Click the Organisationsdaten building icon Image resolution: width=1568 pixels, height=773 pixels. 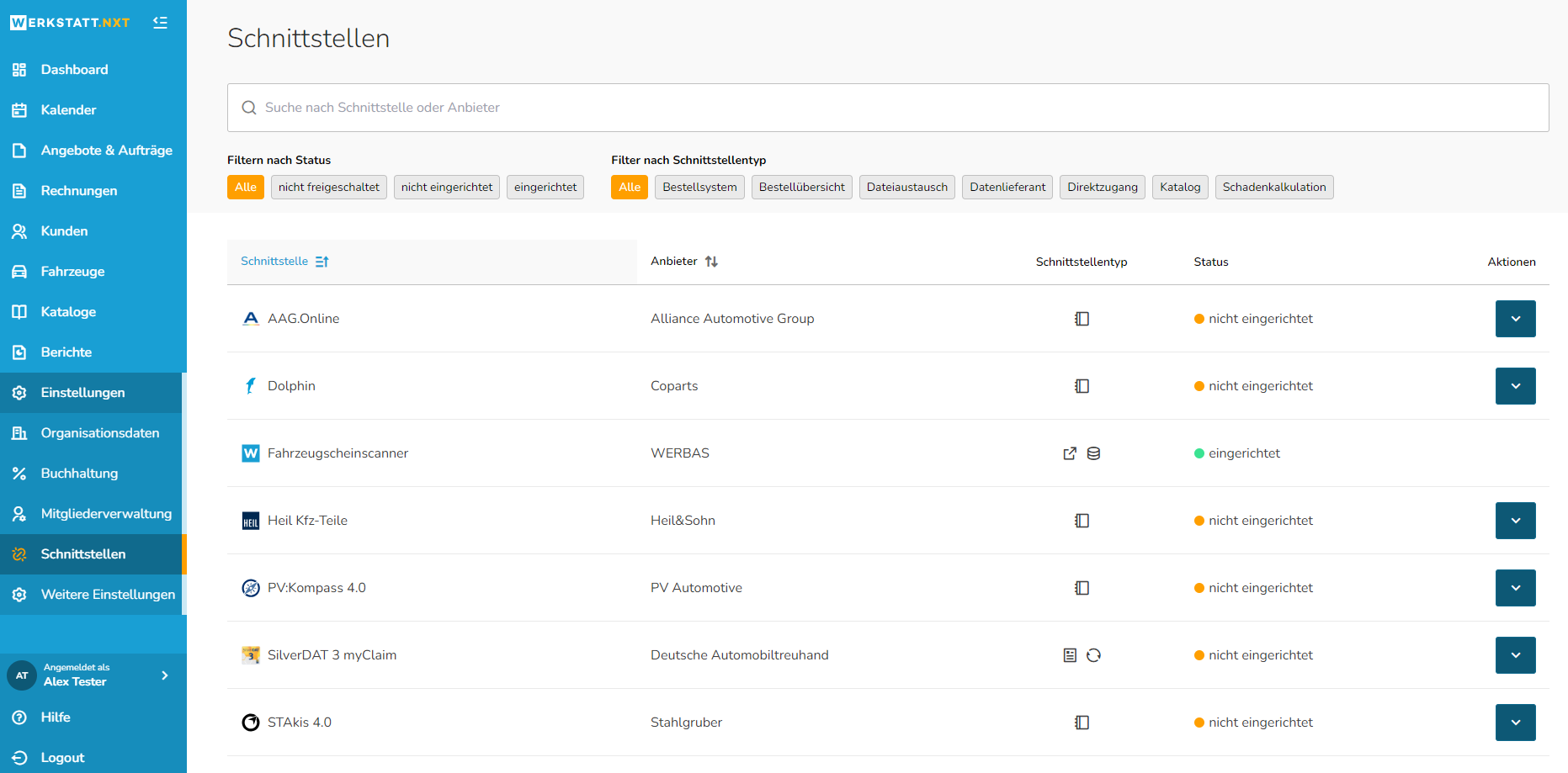click(19, 433)
